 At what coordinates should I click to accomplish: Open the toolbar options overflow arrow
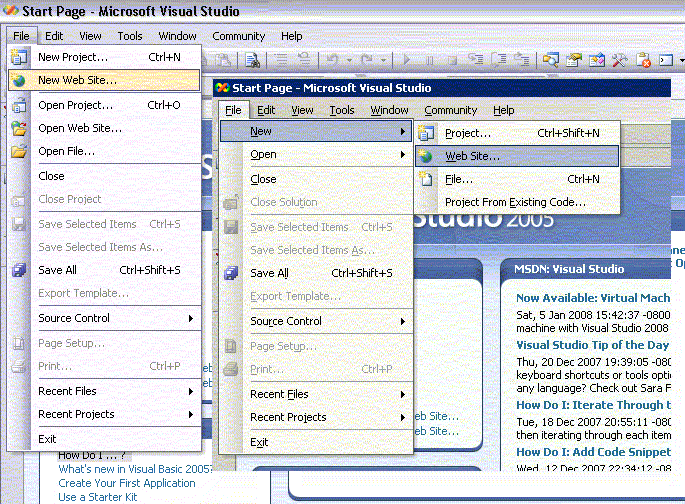pyautogui.click(x=682, y=60)
